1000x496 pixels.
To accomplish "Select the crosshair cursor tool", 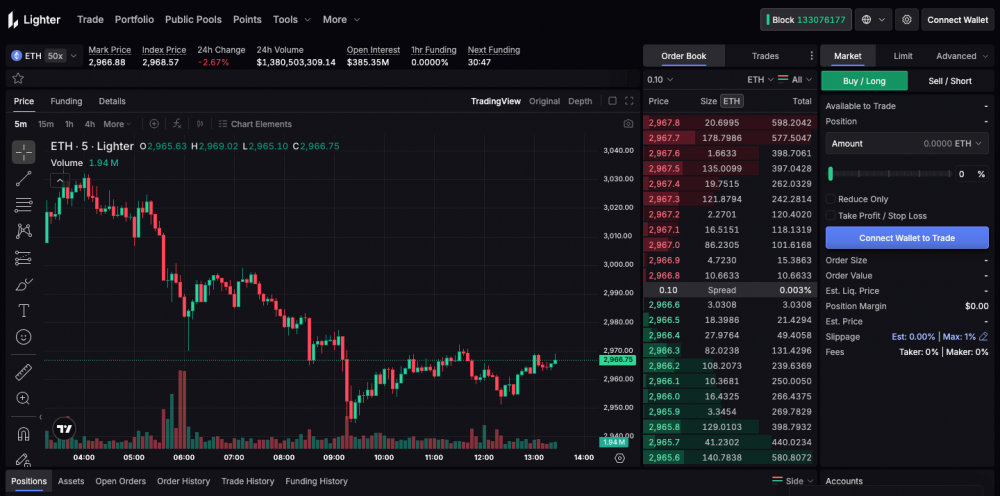I will [x=24, y=152].
